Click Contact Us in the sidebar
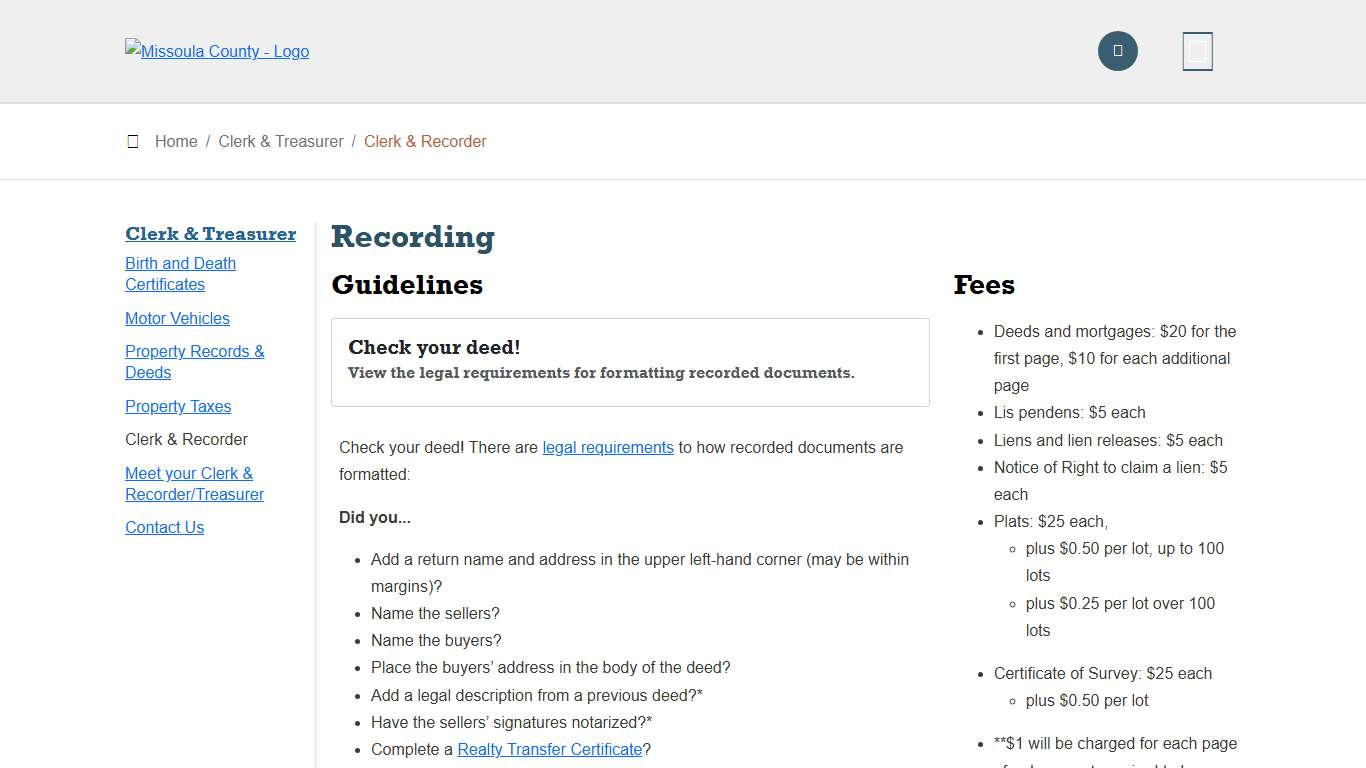 tap(164, 528)
